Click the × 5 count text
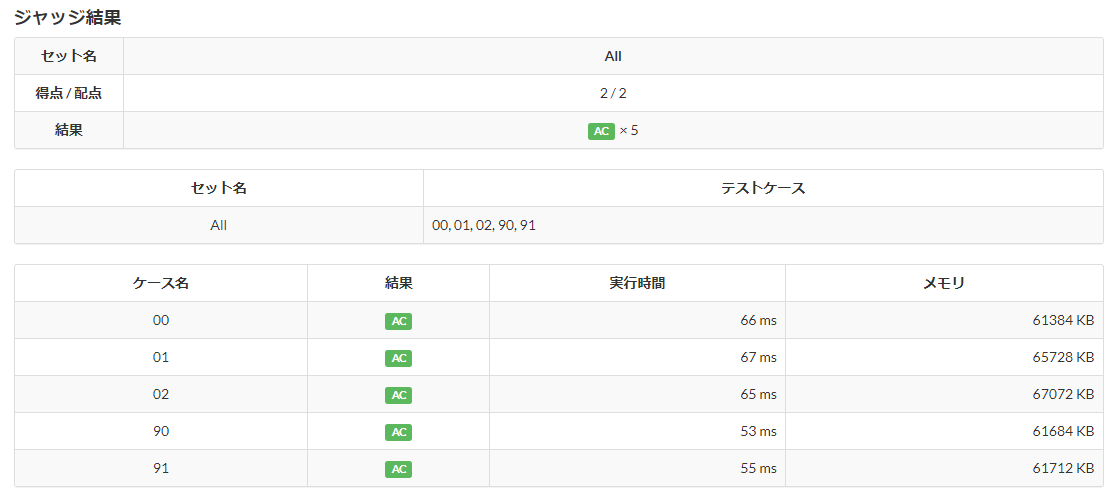Viewport: 1119px width, 503px height. [x=629, y=131]
